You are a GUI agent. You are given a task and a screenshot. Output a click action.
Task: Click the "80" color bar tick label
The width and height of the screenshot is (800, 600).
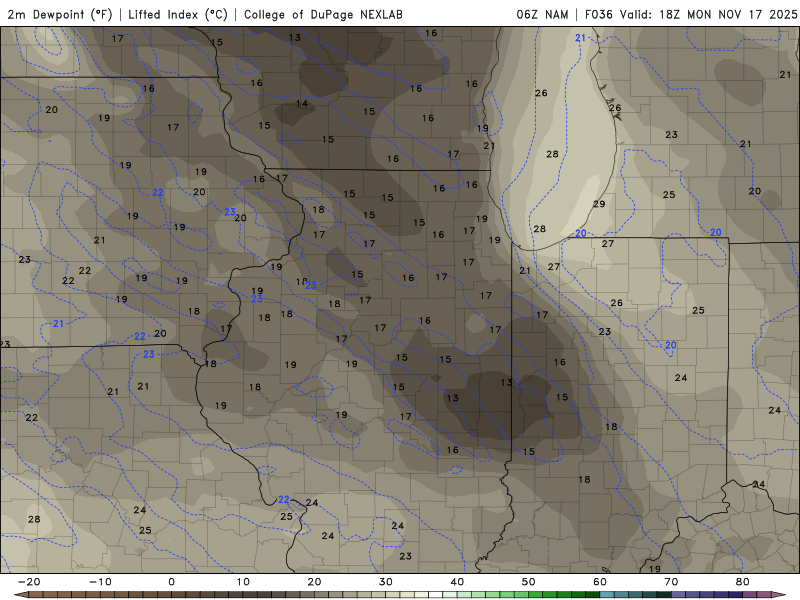743,582
